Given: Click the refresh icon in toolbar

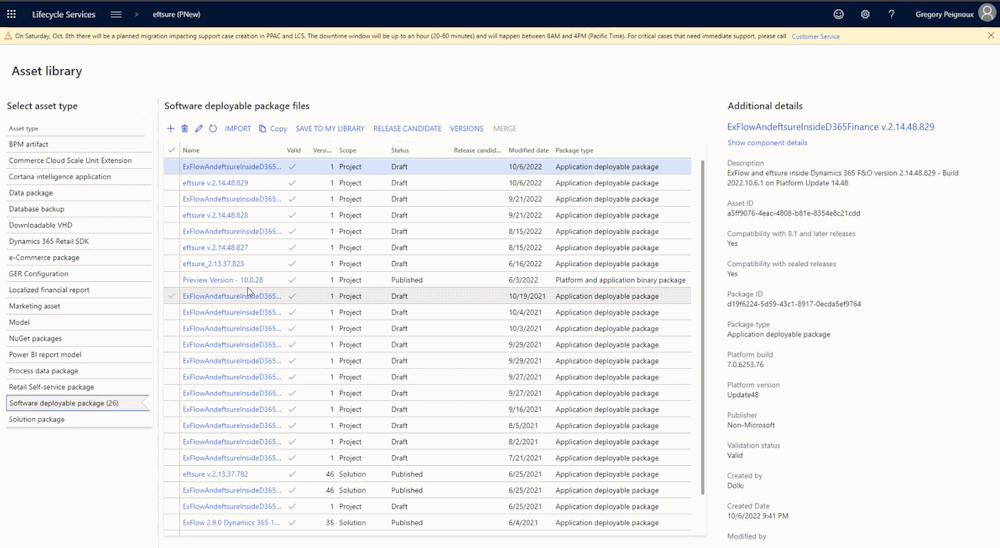Looking at the screenshot, I should point(213,128).
